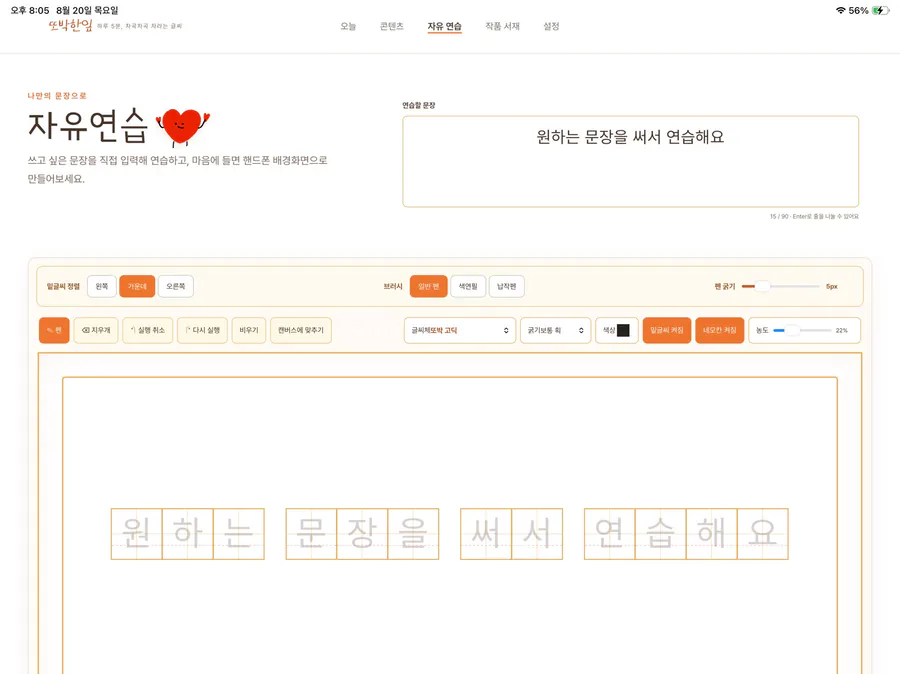The width and height of the screenshot is (900, 674).
Task: Adjust the 펜 굵기 slider
Action: click(780, 286)
